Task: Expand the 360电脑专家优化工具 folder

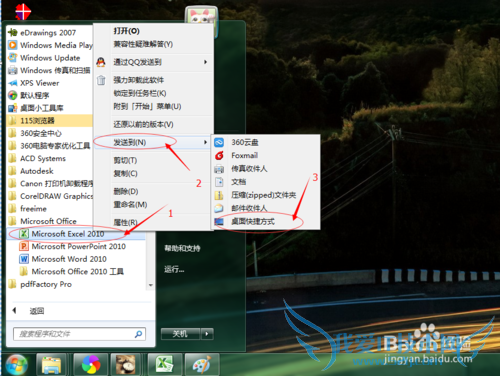Action: click(49, 146)
